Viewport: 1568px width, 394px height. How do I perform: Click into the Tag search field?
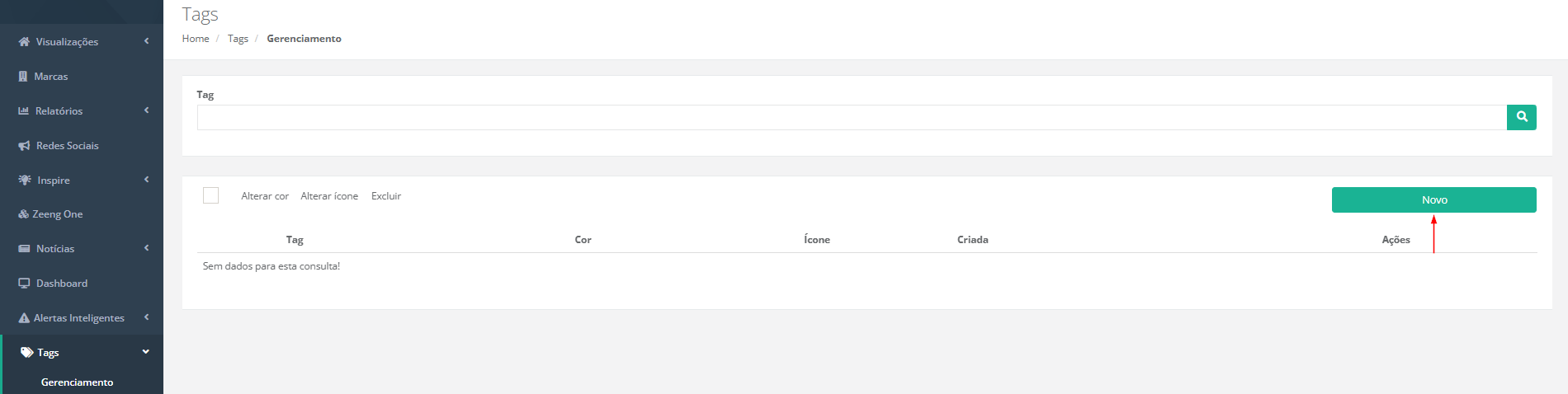tap(851, 117)
